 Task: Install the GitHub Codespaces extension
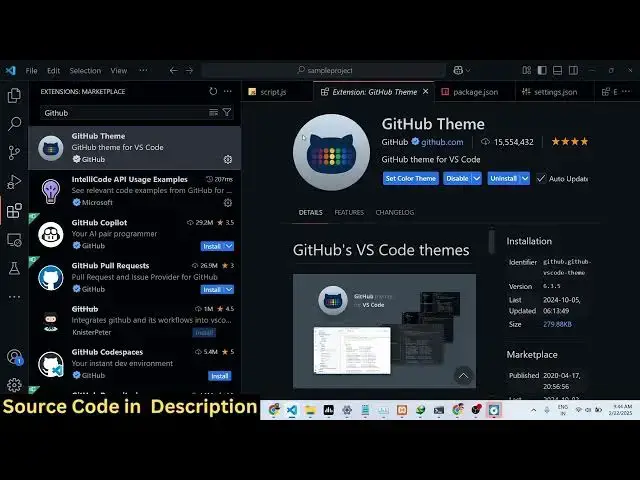tap(220, 376)
